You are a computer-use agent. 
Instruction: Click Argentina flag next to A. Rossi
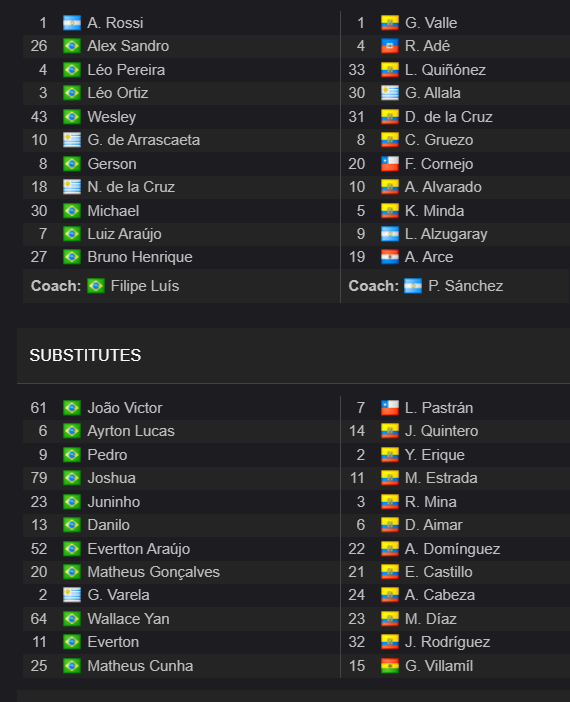click(x=72, y=23)
